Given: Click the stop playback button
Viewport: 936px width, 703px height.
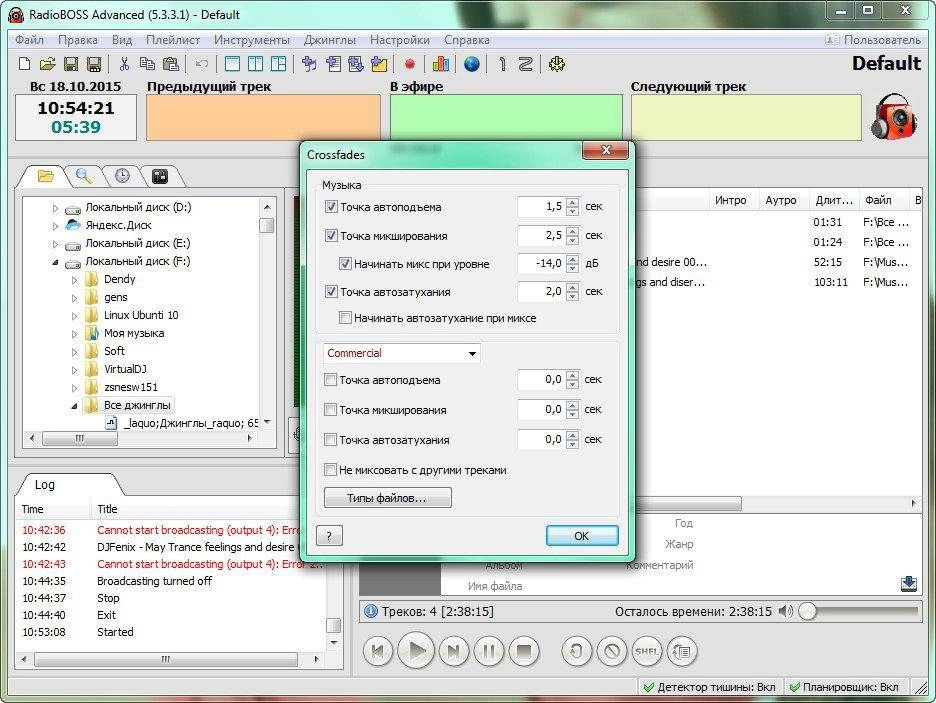Looking at the screenshot, I should pyautogui.click(x=524, y=651).
